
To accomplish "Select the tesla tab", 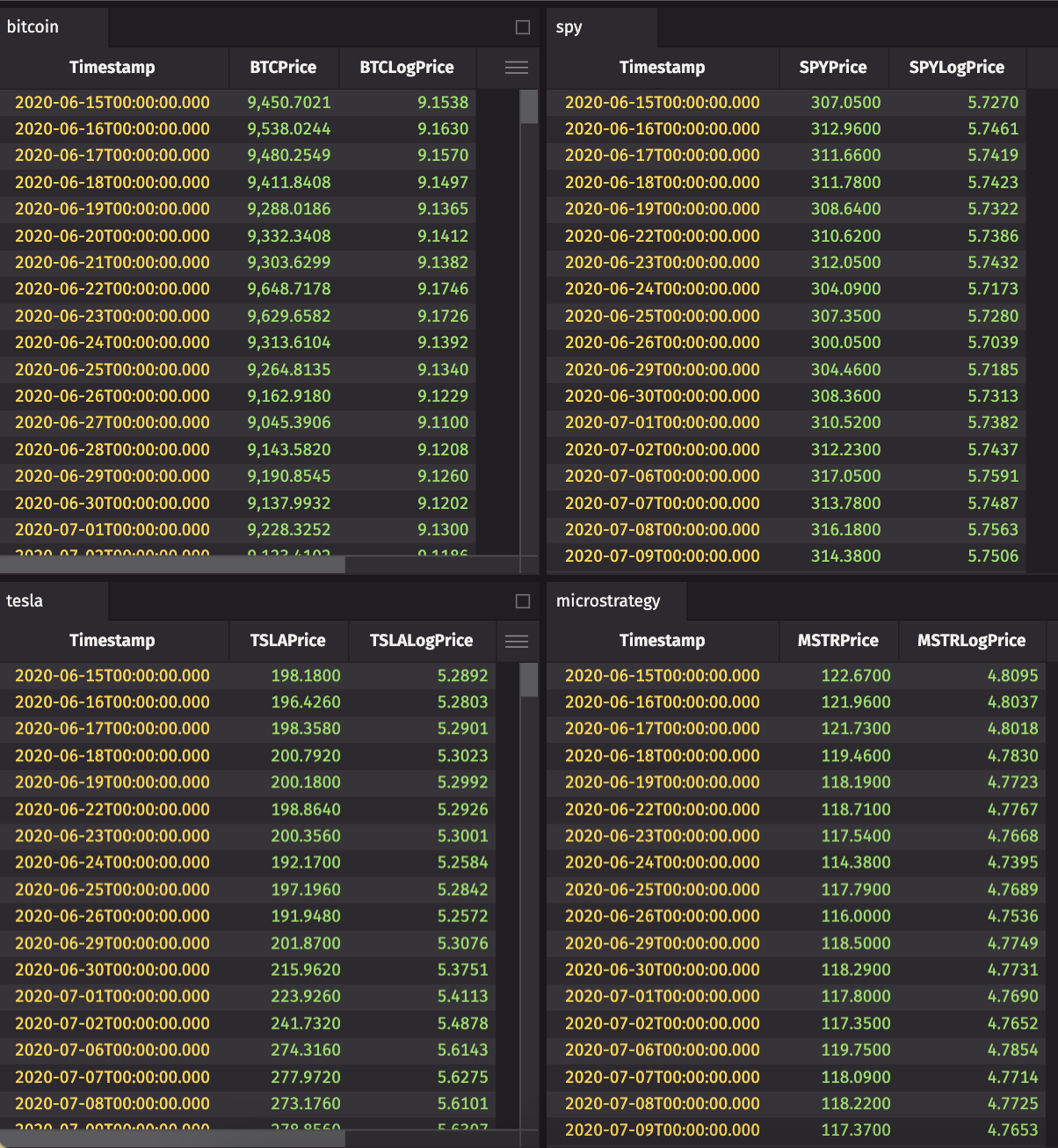I will [25, 600].
